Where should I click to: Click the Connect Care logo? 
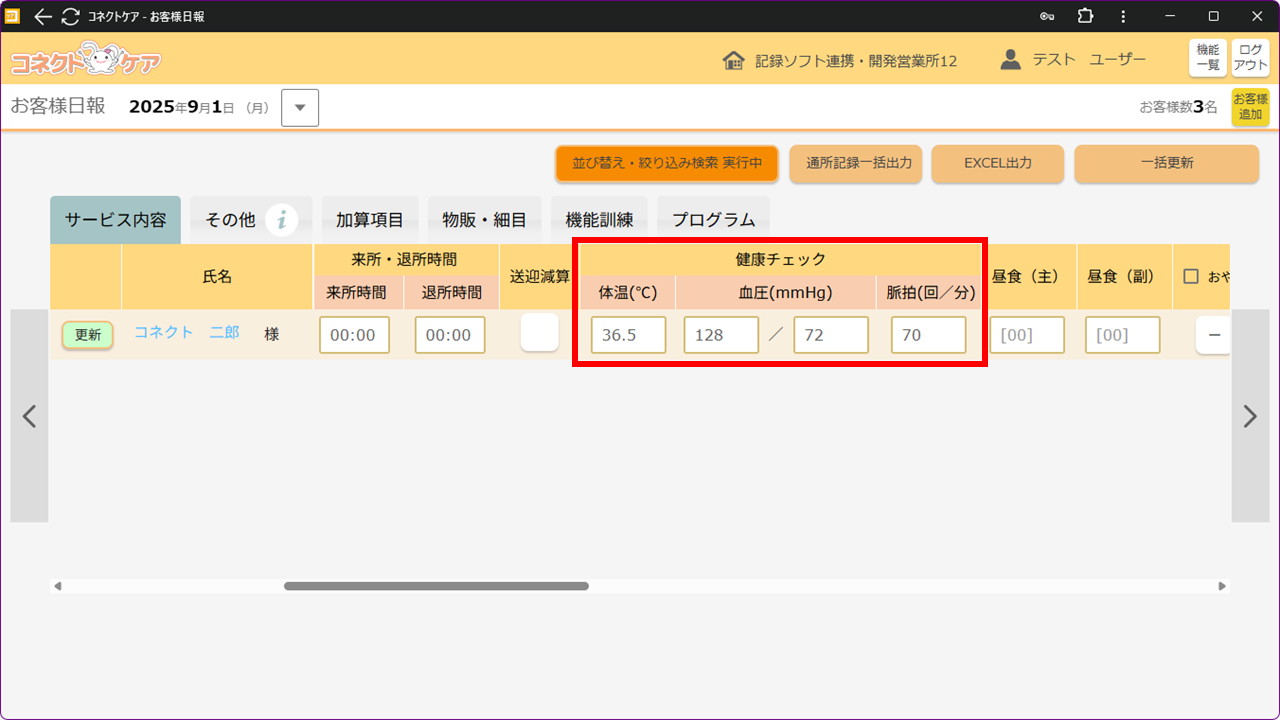point(85,60)
